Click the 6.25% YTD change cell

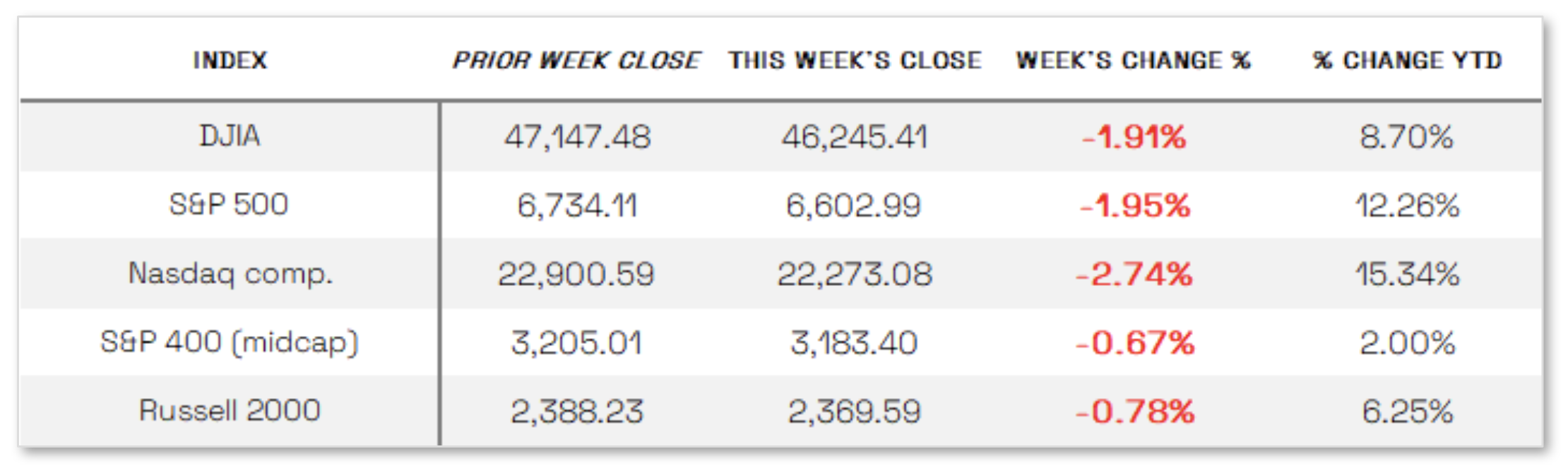tap(1407, 411)
